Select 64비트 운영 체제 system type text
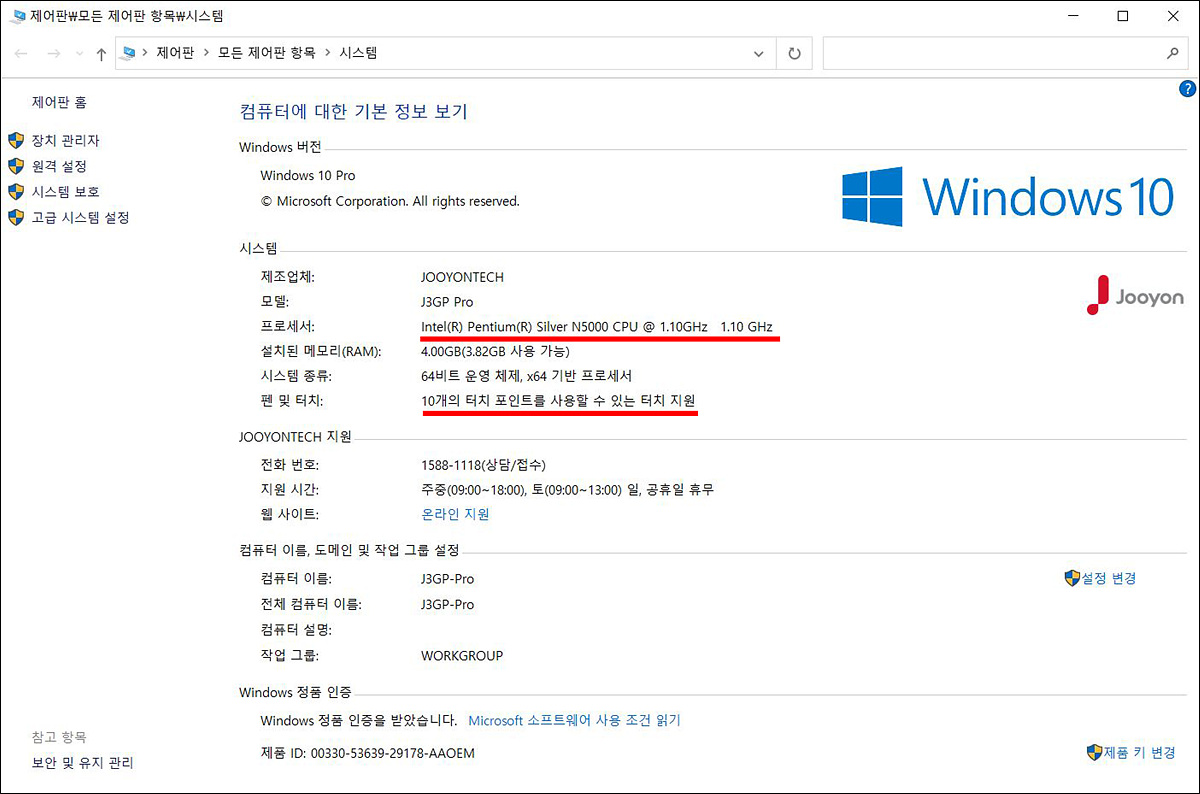Viewport: 1200px width, 794px height. tap(527, 377)
